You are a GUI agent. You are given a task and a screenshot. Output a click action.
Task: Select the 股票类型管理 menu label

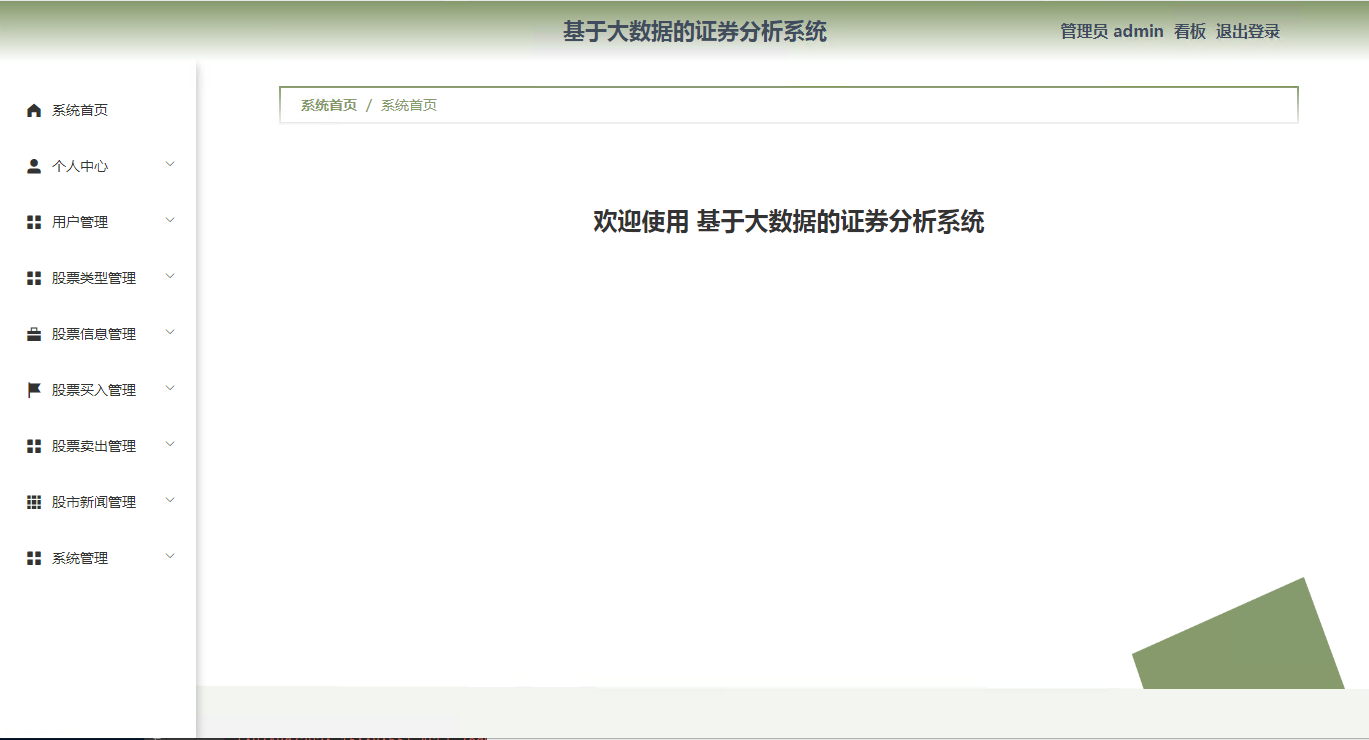(x=94, y=279)
